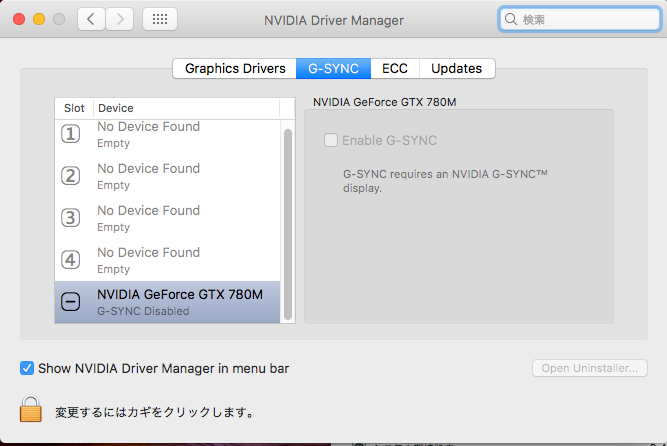Select the NVIDIA GeForce GTX 780M row

[x=180, y=302]
